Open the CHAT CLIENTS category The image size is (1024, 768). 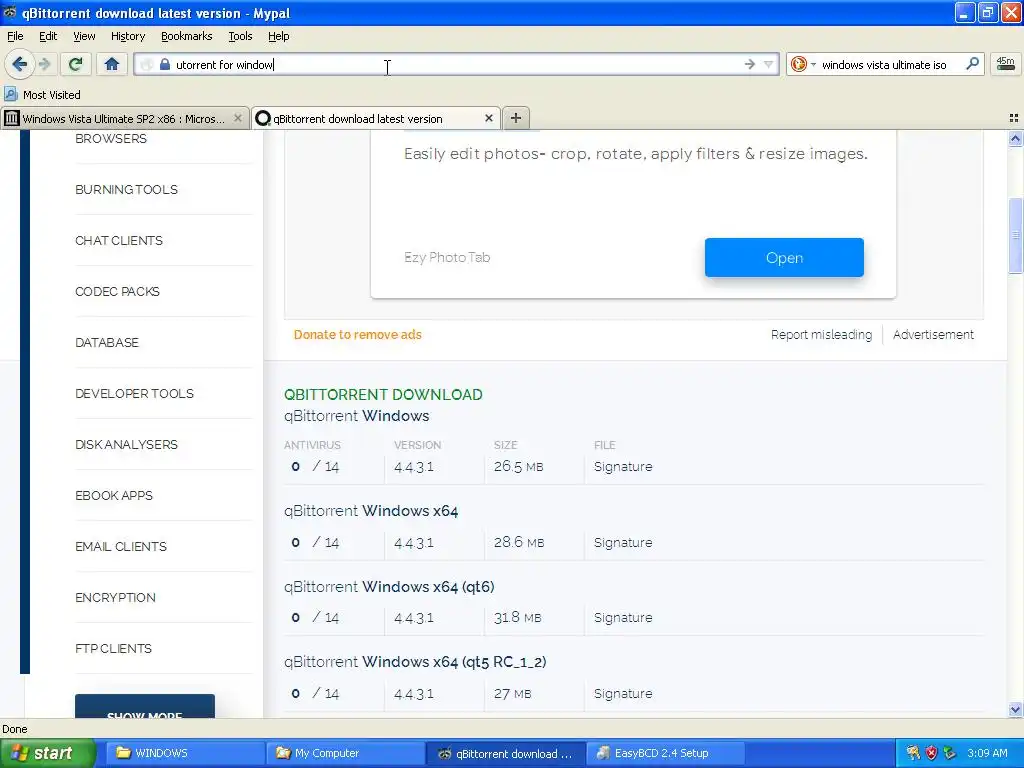(x=119, y=240)
